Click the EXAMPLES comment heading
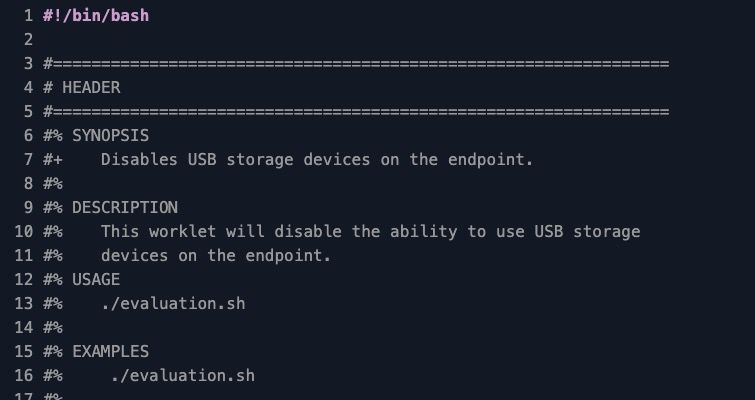 (110, 351)
